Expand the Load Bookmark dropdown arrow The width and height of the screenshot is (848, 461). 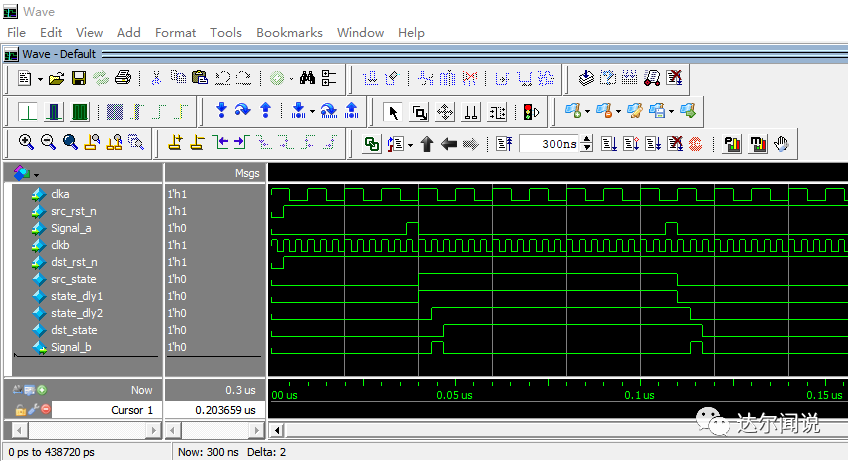(x=671, y=112)
